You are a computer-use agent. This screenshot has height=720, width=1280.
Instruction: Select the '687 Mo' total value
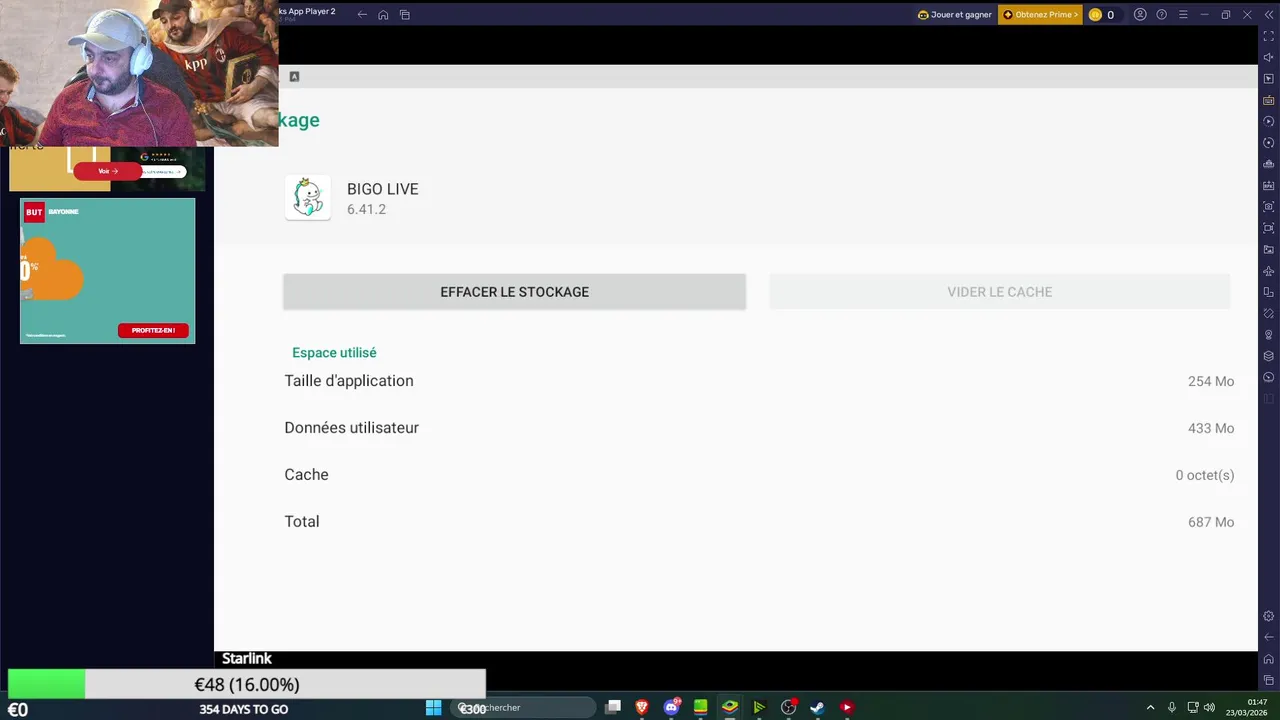click(1211, 522)
